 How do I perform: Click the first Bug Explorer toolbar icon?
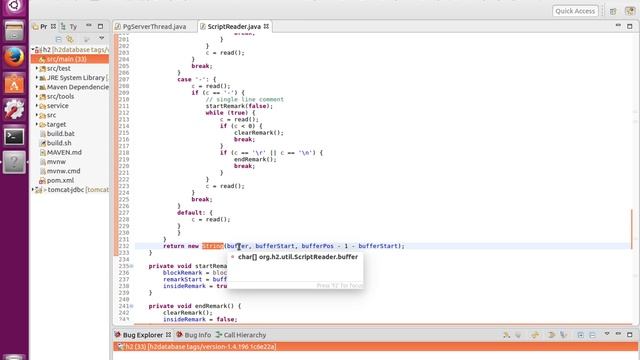tap(507, 335)
